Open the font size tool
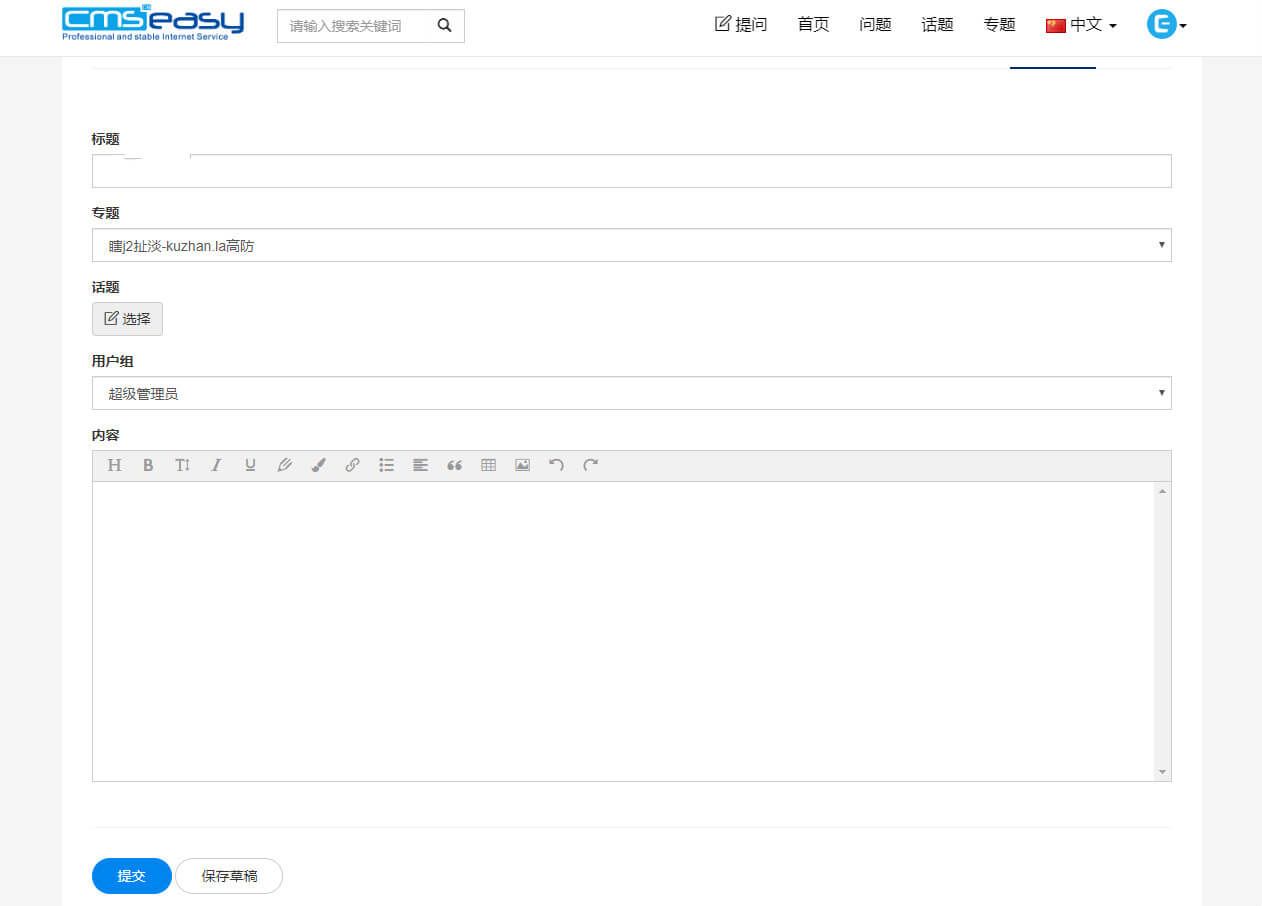The width and height of the screenshot is (1262, 906). tap(183, 464)
